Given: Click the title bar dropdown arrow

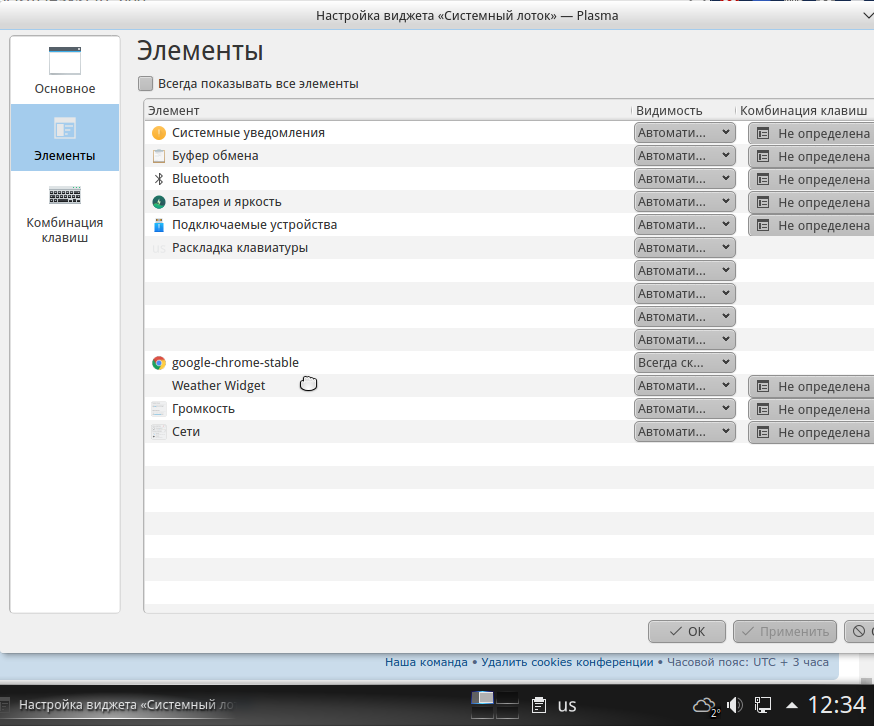Looking at the screenshot, I should 868,16.
